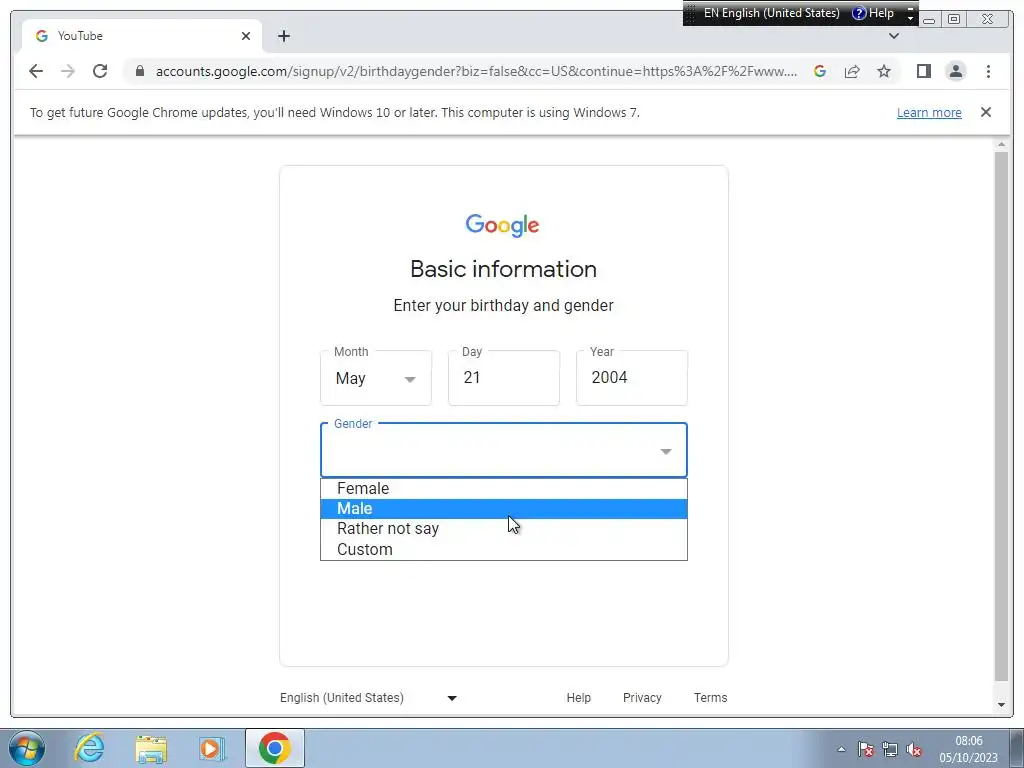Image resolution: width=1024 pixels, height=768 pixels.
Task: Click the Day input field
Action: click(x=504, y=378)
